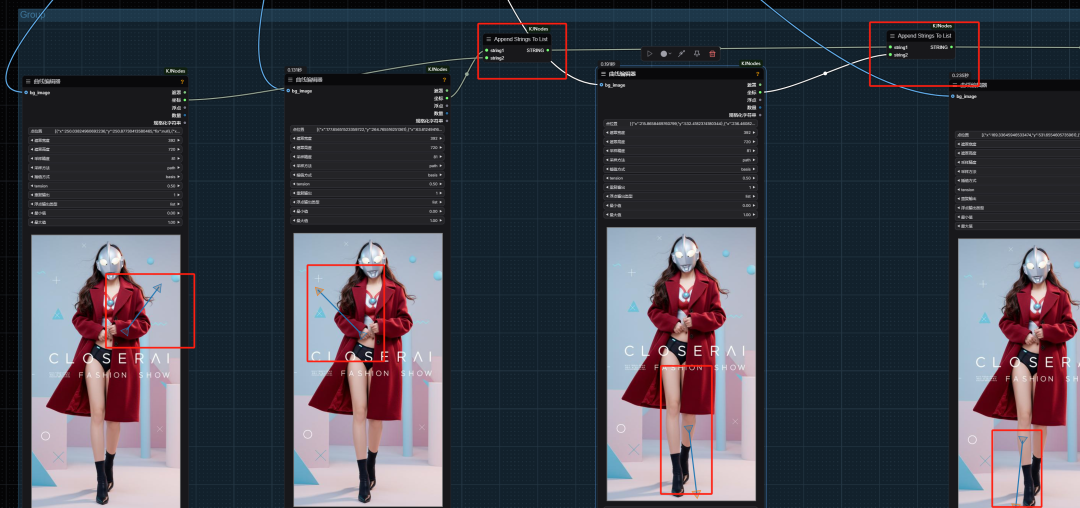
Task: Delete the selected node with the red trash icon
Action: [712, 53]
